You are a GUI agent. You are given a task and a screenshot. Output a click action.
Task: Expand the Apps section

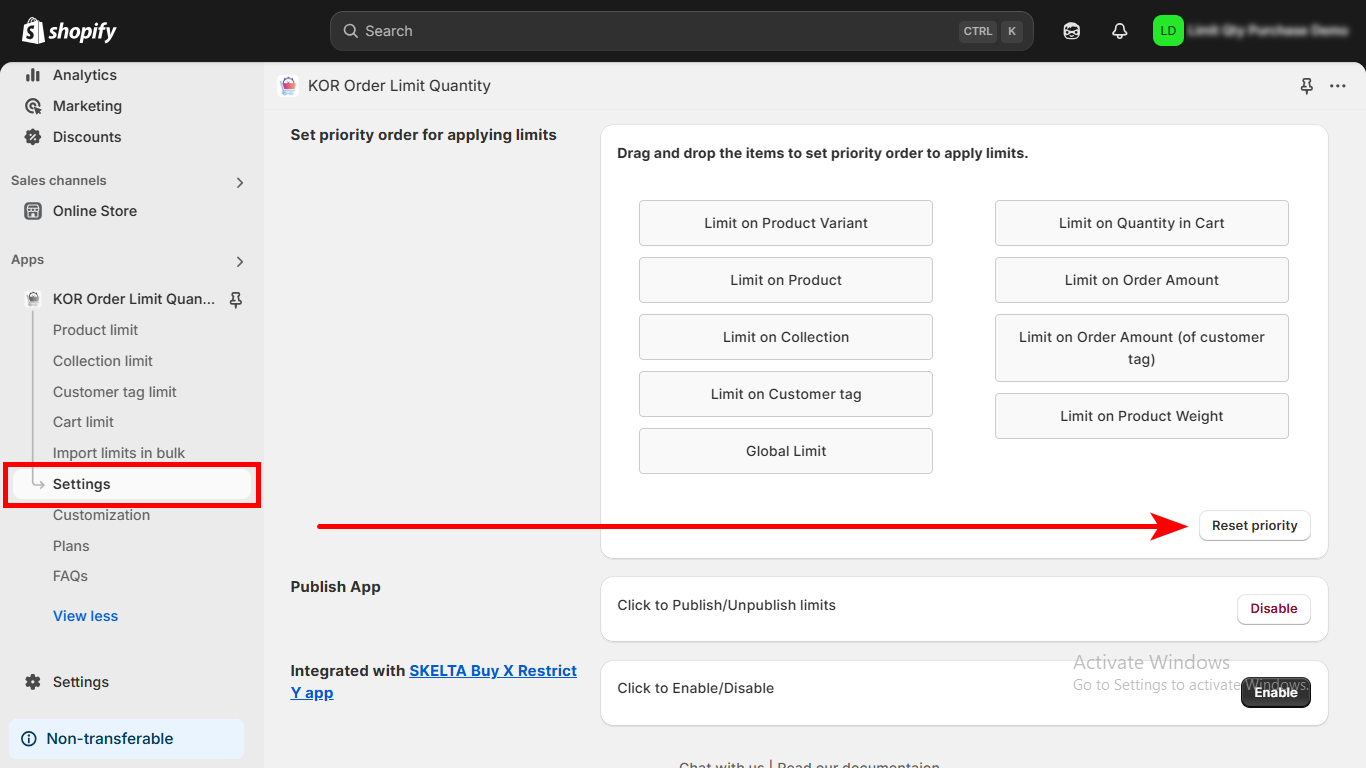(239, 261)
